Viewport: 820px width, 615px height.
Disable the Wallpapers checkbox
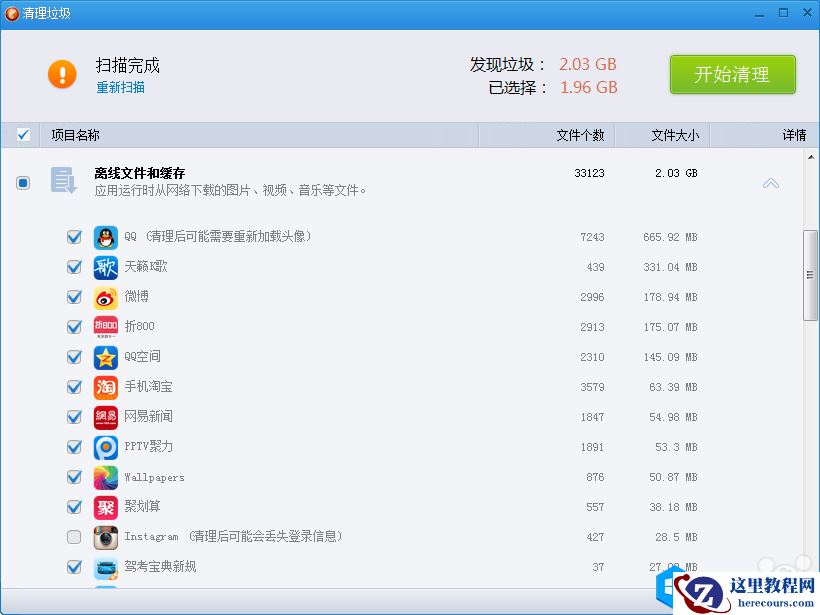coord(73,477)
